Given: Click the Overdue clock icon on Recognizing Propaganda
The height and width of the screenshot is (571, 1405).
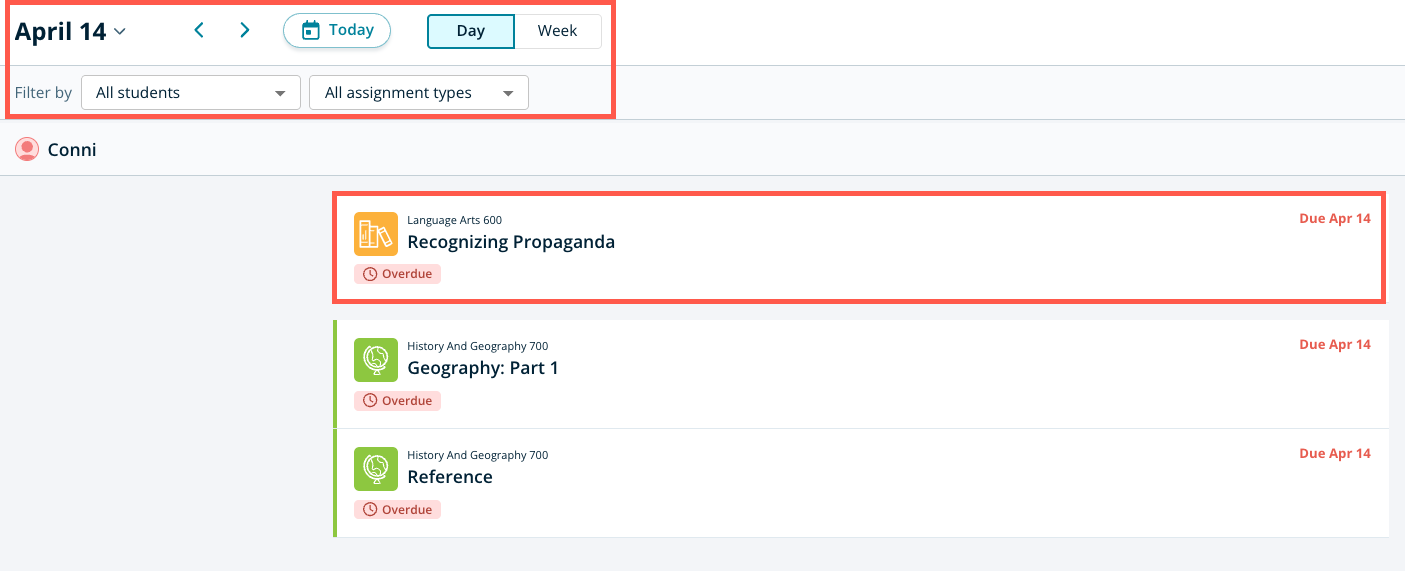Looking at the screenshot, I should 370,274.
